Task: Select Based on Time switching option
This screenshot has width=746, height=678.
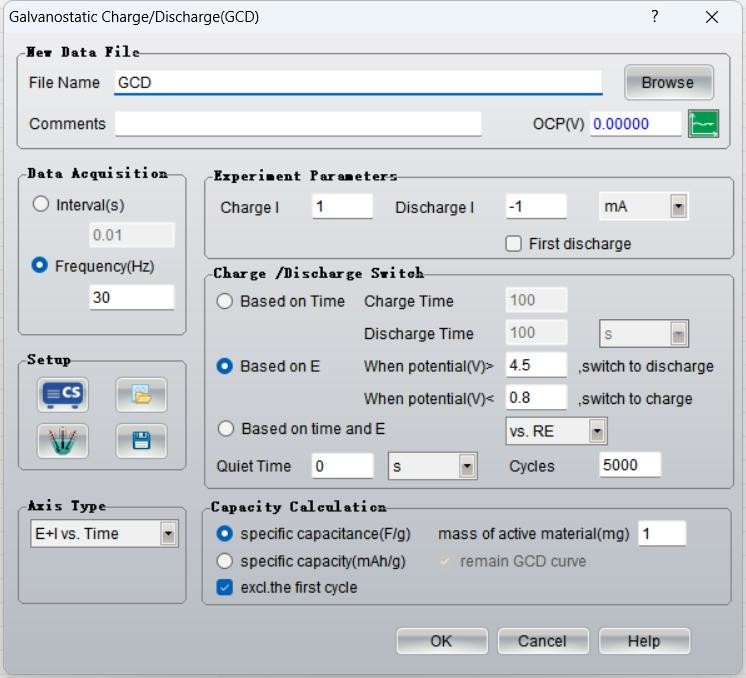Action: point(225,301)
